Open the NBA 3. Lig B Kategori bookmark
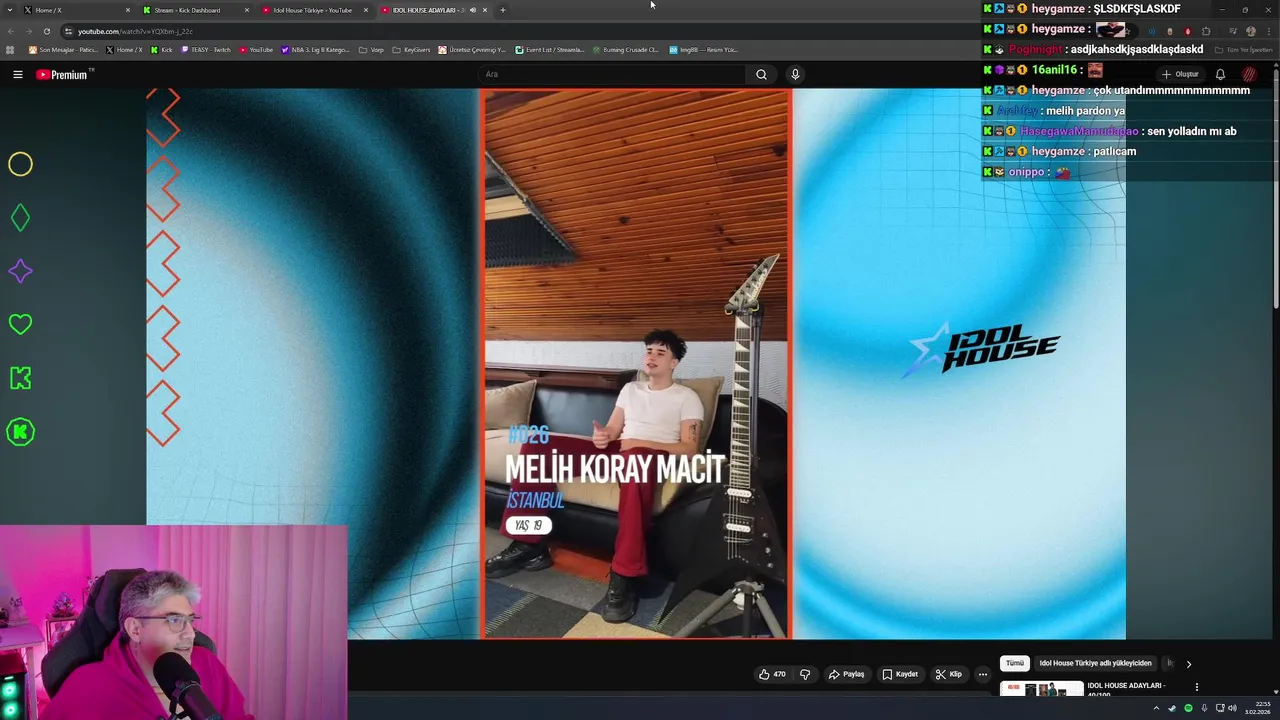Viewport: 1280px width, 720px height. pos(315,50)
